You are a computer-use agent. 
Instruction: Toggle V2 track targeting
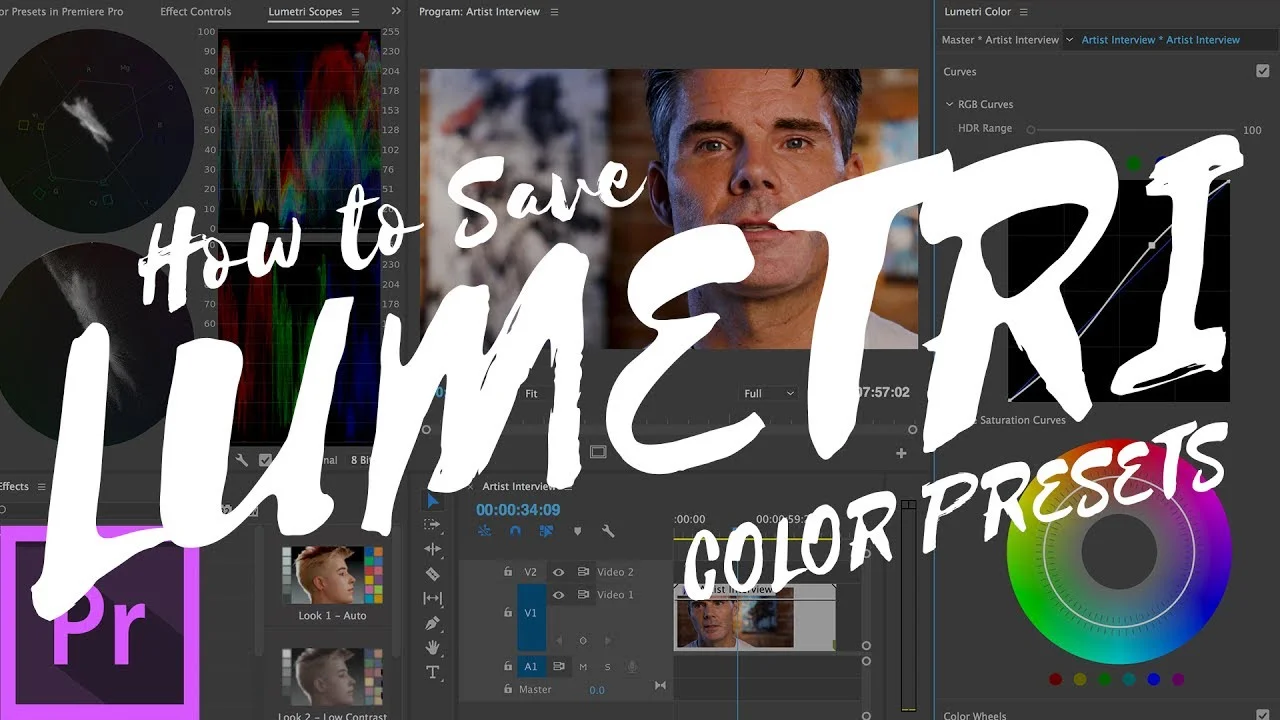pos(531,572)
